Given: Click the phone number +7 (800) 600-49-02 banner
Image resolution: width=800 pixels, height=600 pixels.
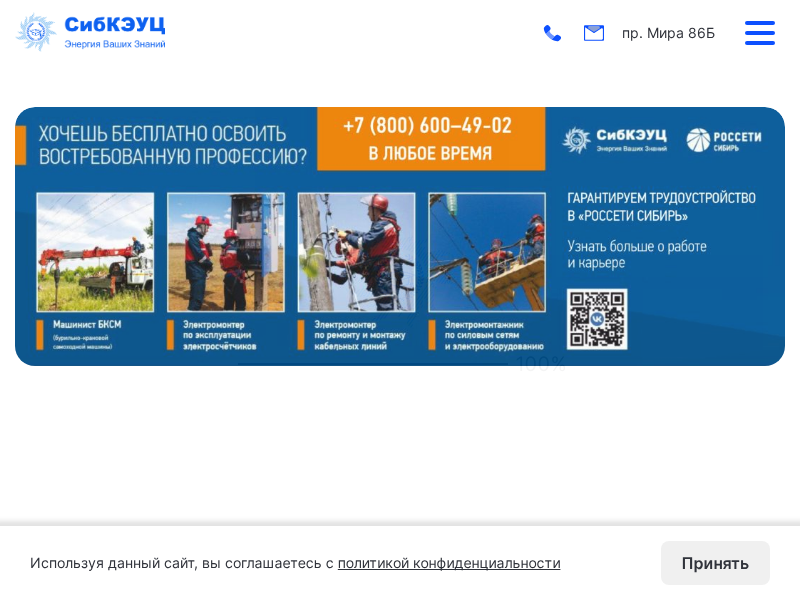Looking at the screenshot, I should tap(431, 139).
